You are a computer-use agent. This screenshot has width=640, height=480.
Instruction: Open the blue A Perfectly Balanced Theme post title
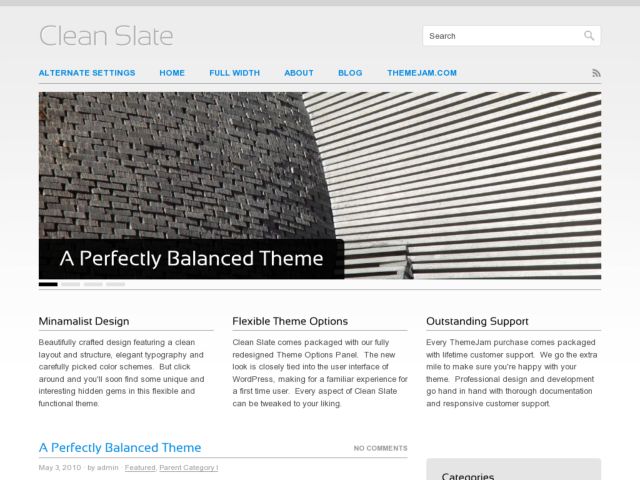(x=120, y=448)
